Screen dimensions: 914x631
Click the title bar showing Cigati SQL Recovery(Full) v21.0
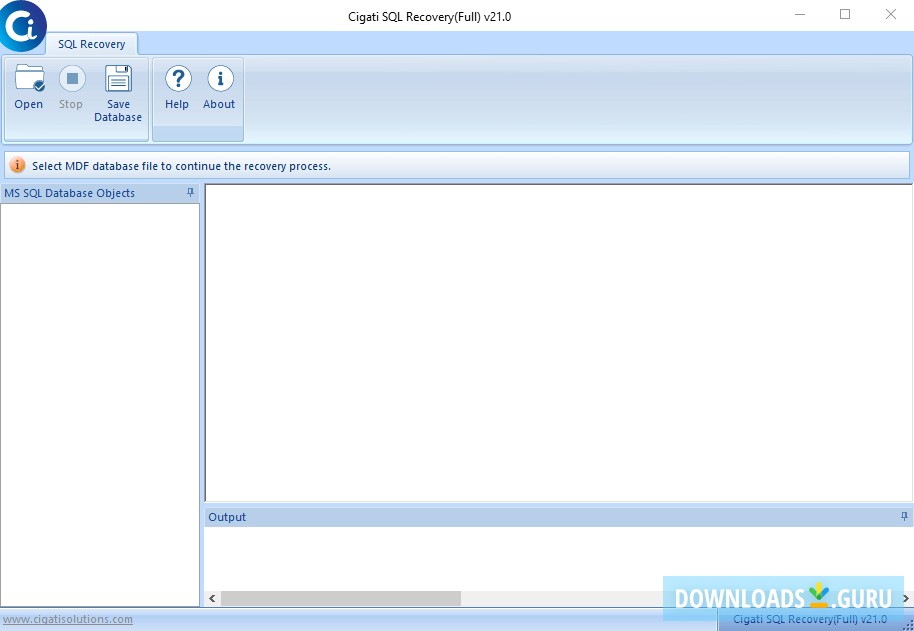pos(430,15)
